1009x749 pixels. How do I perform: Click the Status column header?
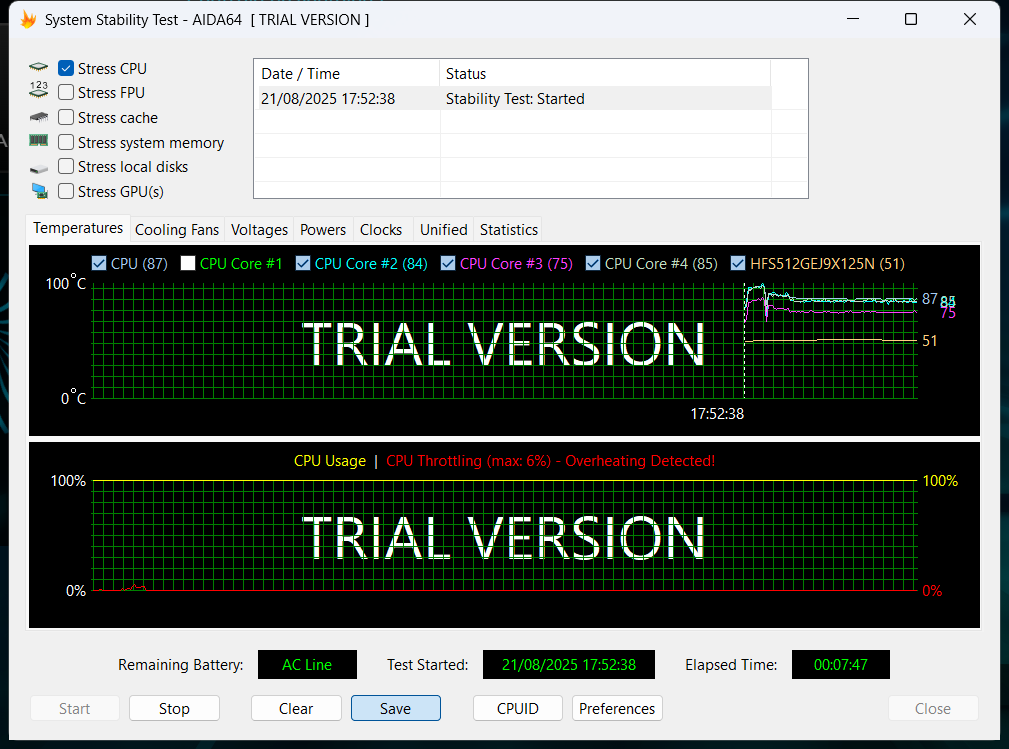[605, 73]
